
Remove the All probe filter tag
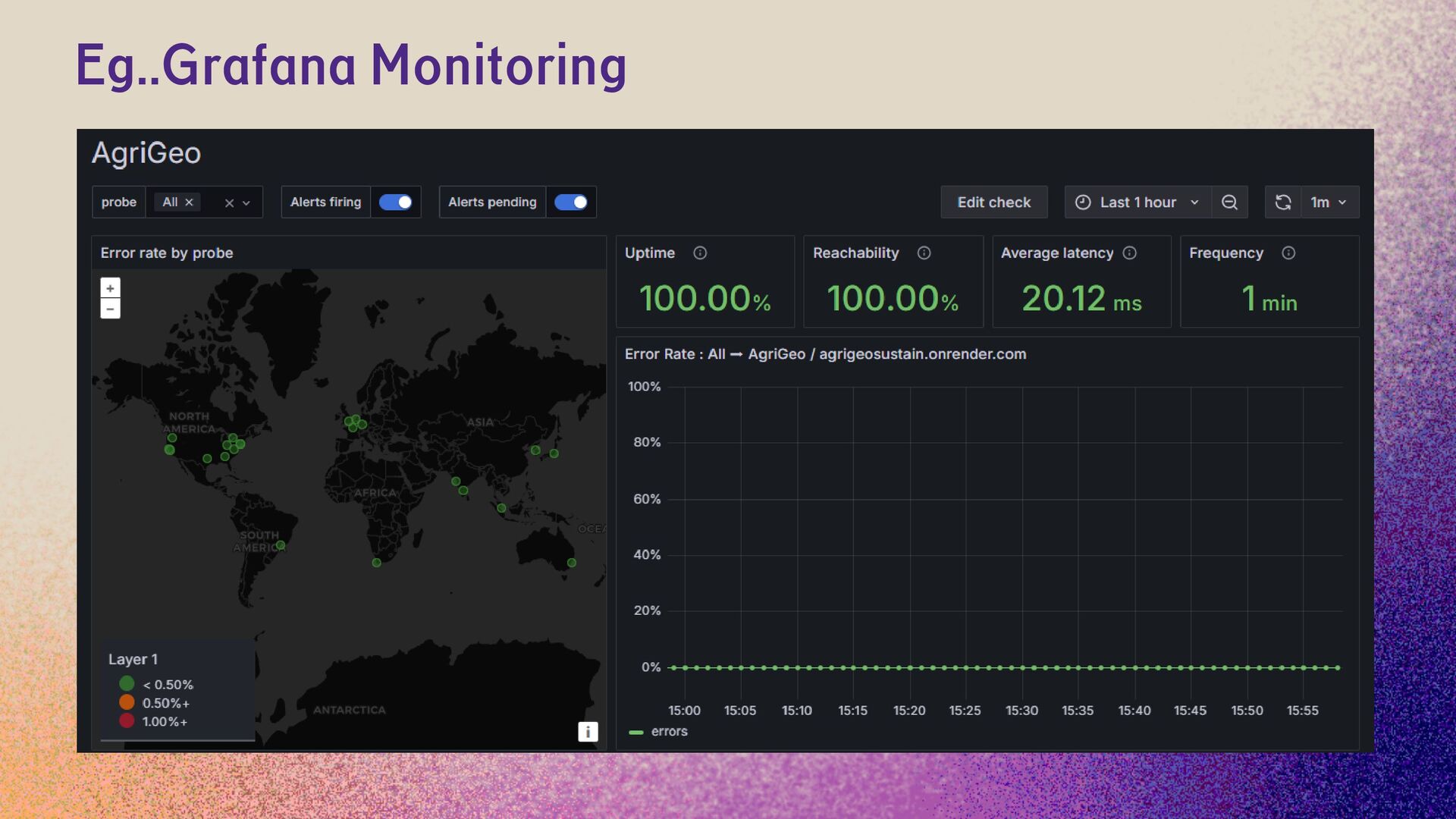point(190,202)
